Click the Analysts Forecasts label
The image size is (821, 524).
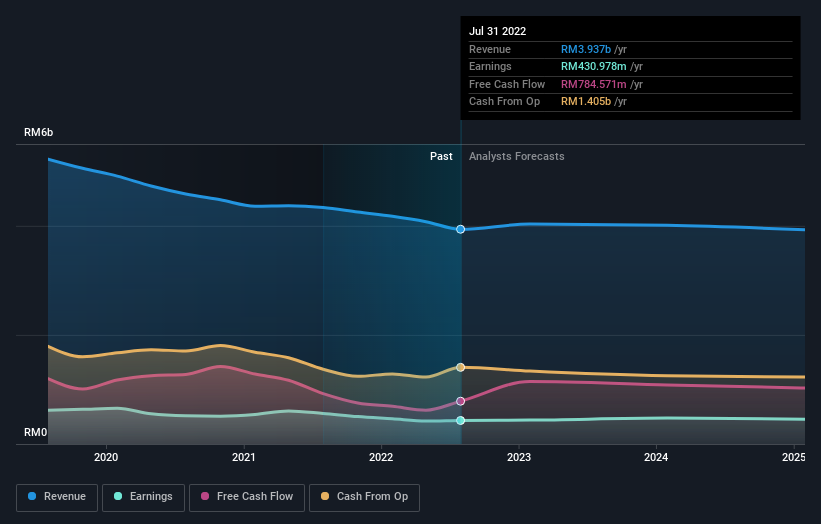tap(516, 156)
